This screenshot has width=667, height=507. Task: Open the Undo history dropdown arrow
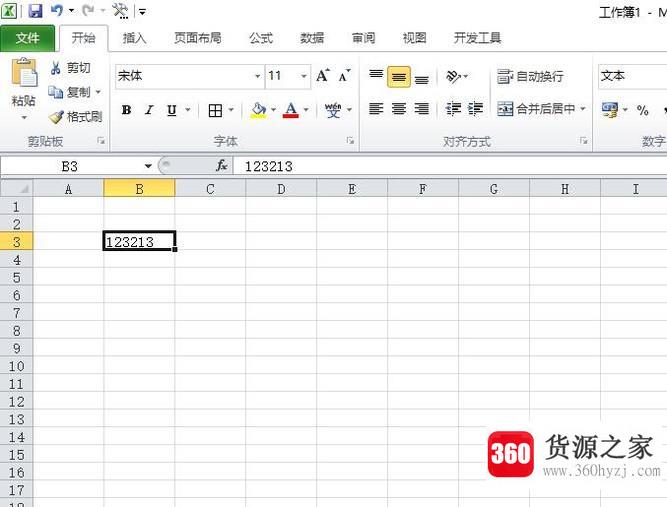pos(71,11)
